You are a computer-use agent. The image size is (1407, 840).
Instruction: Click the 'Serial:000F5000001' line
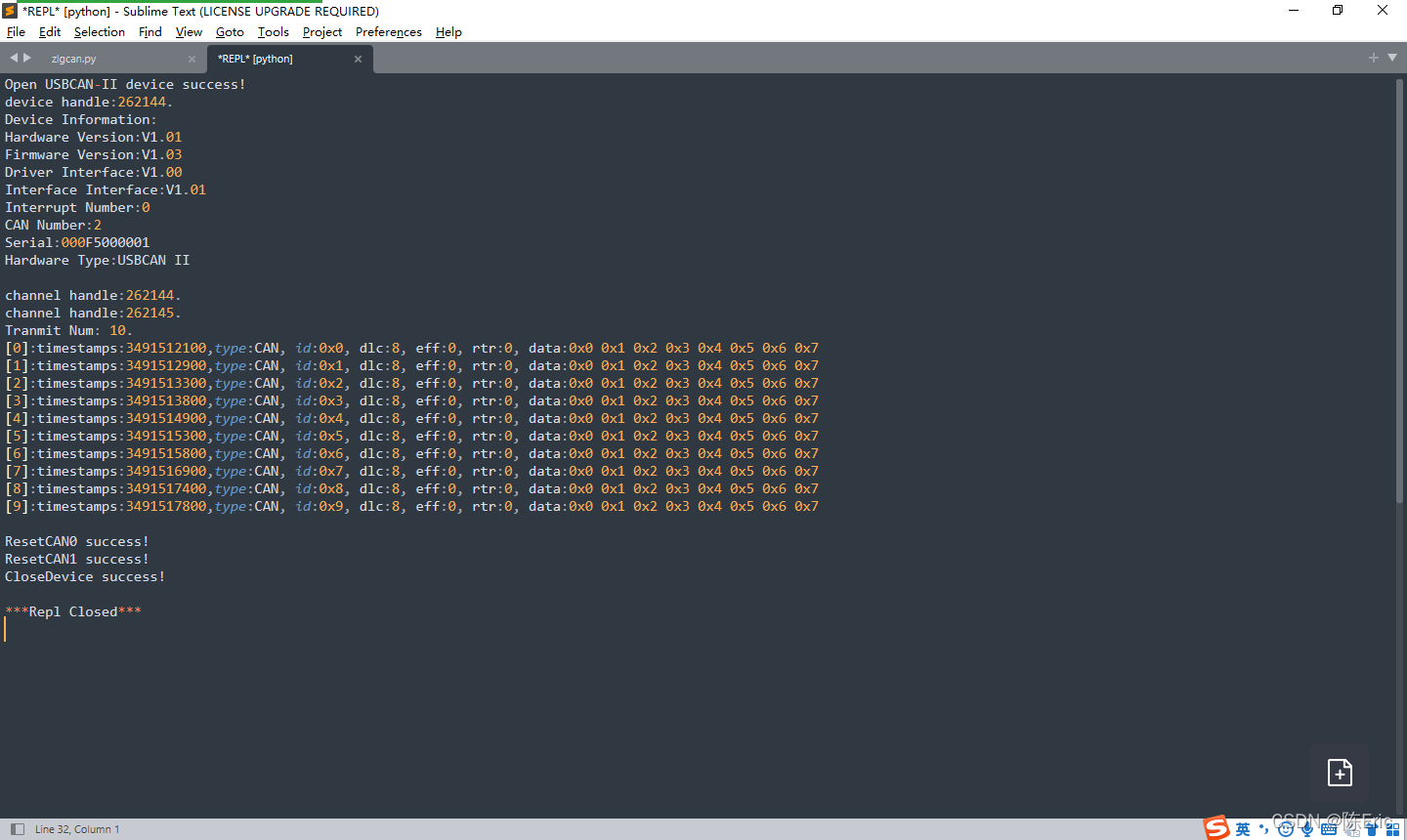[x=77, y=243]
